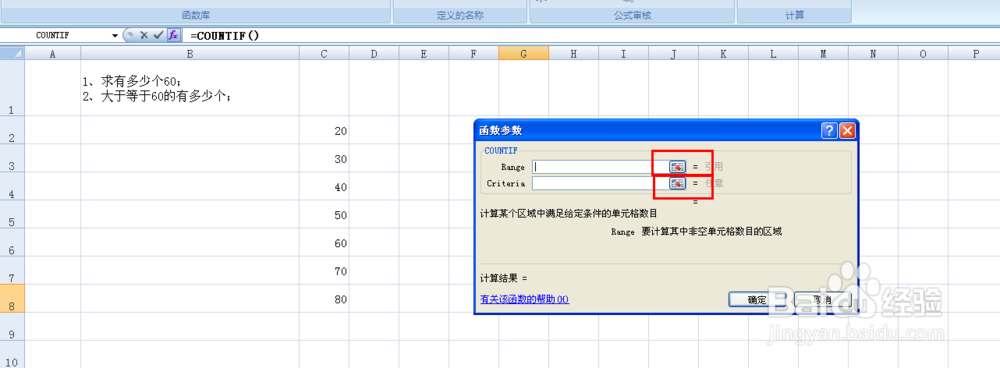Open help with dialog question-mark icon
1000x368 pixels.
829,131
